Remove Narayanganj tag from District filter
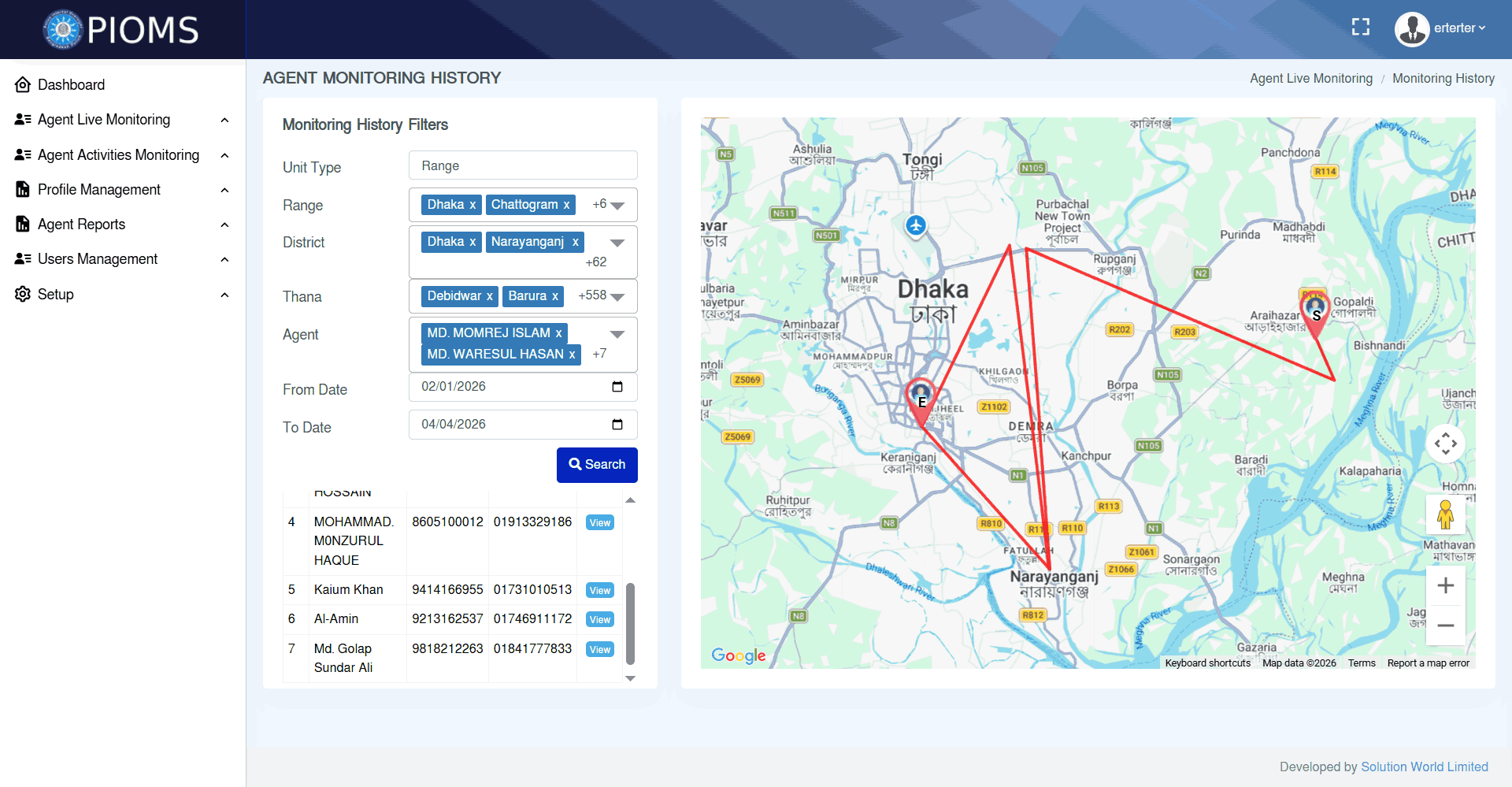1512x787 pixels. pos(576,242)
